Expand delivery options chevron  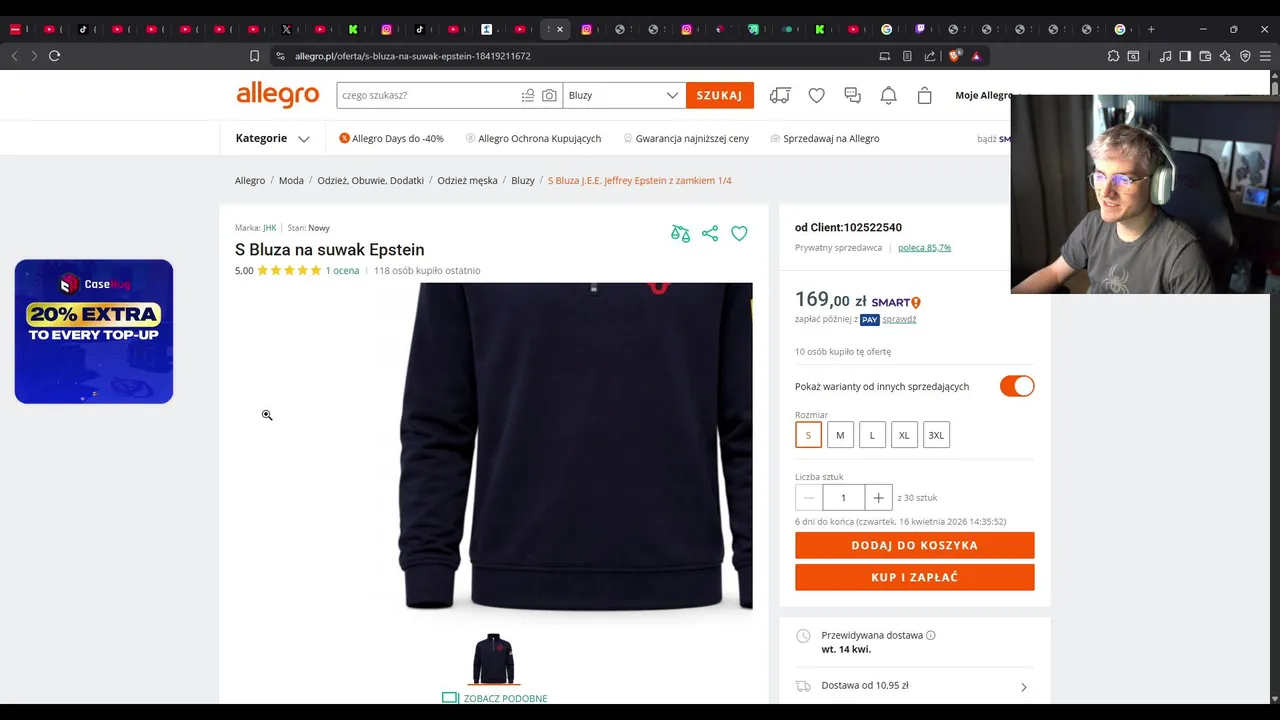coord(1023,687)
